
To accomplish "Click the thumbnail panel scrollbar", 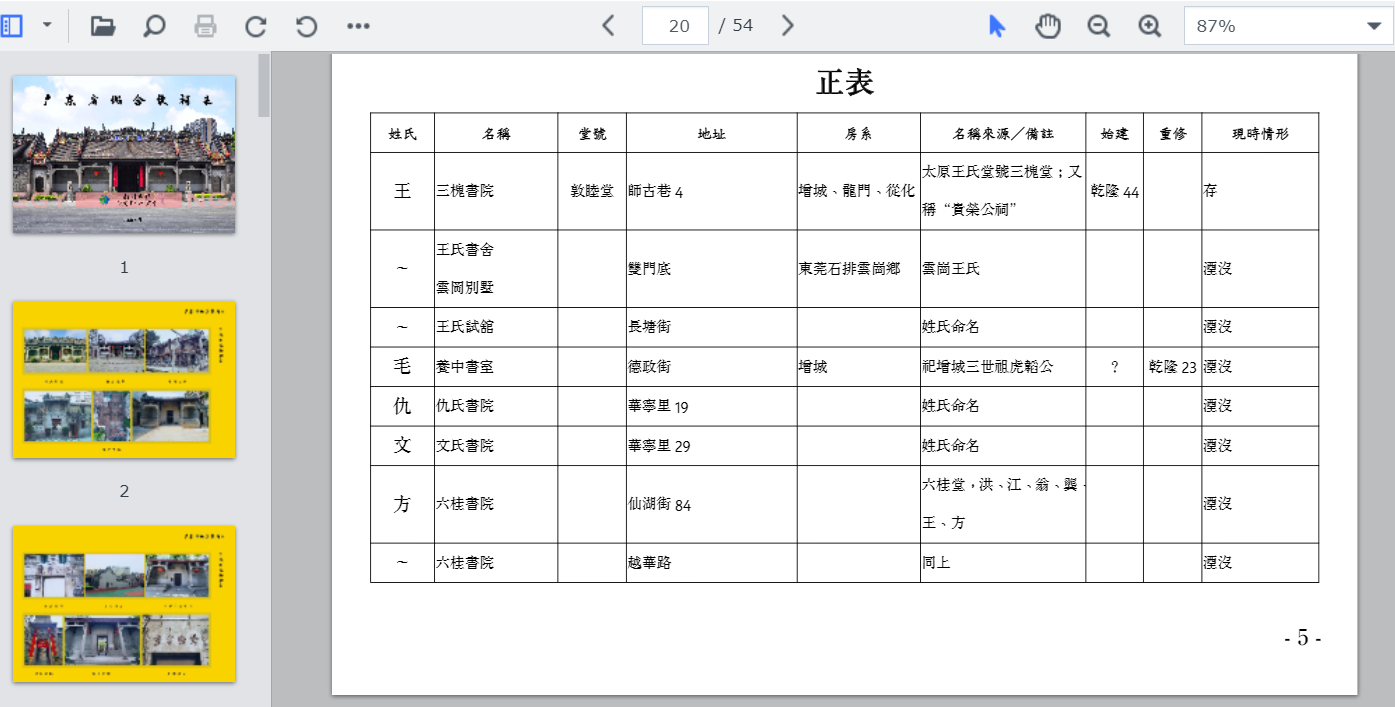I will coord(263,87).
